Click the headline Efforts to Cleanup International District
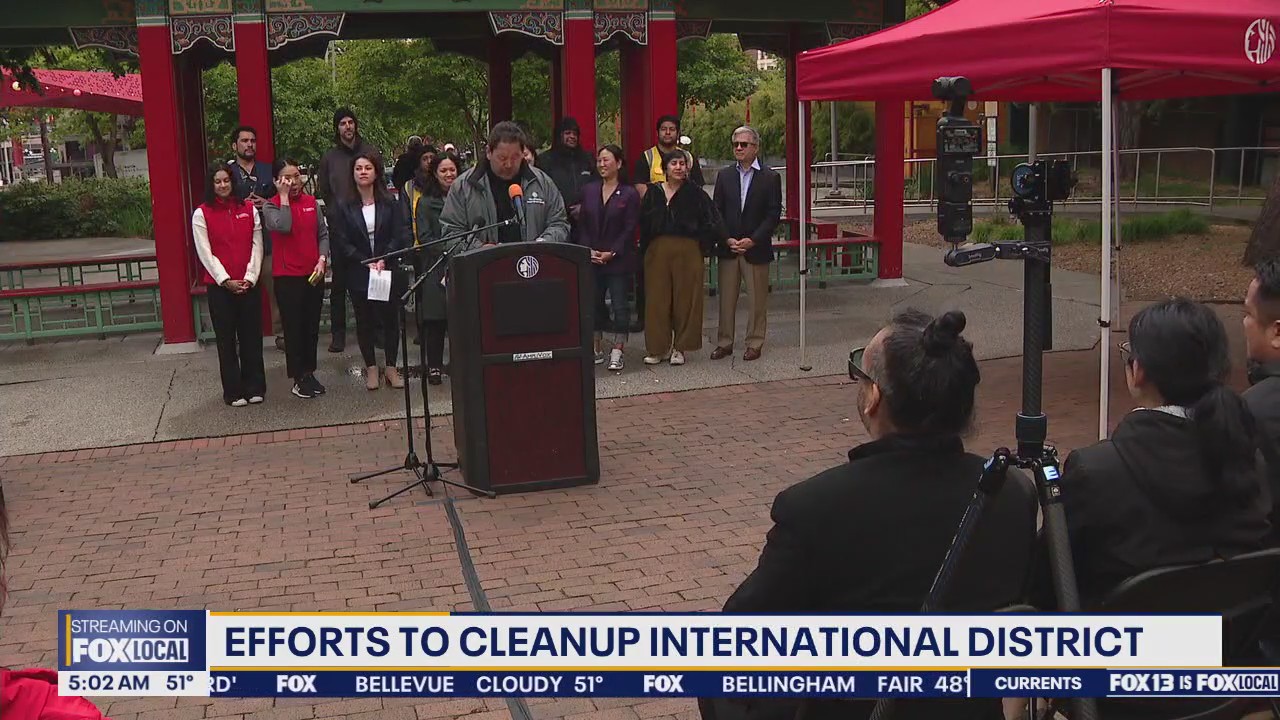This screenshot has height=720, width=1280. point(683,641)
